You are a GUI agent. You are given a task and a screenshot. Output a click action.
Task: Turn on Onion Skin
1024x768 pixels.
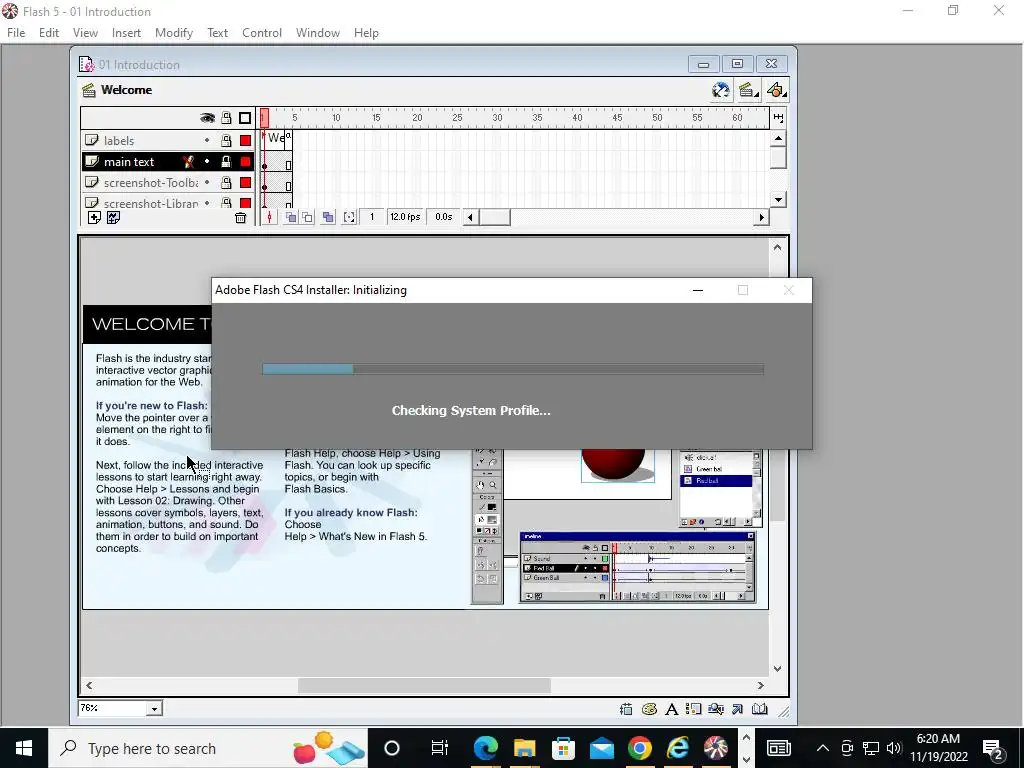click(291, 217)
